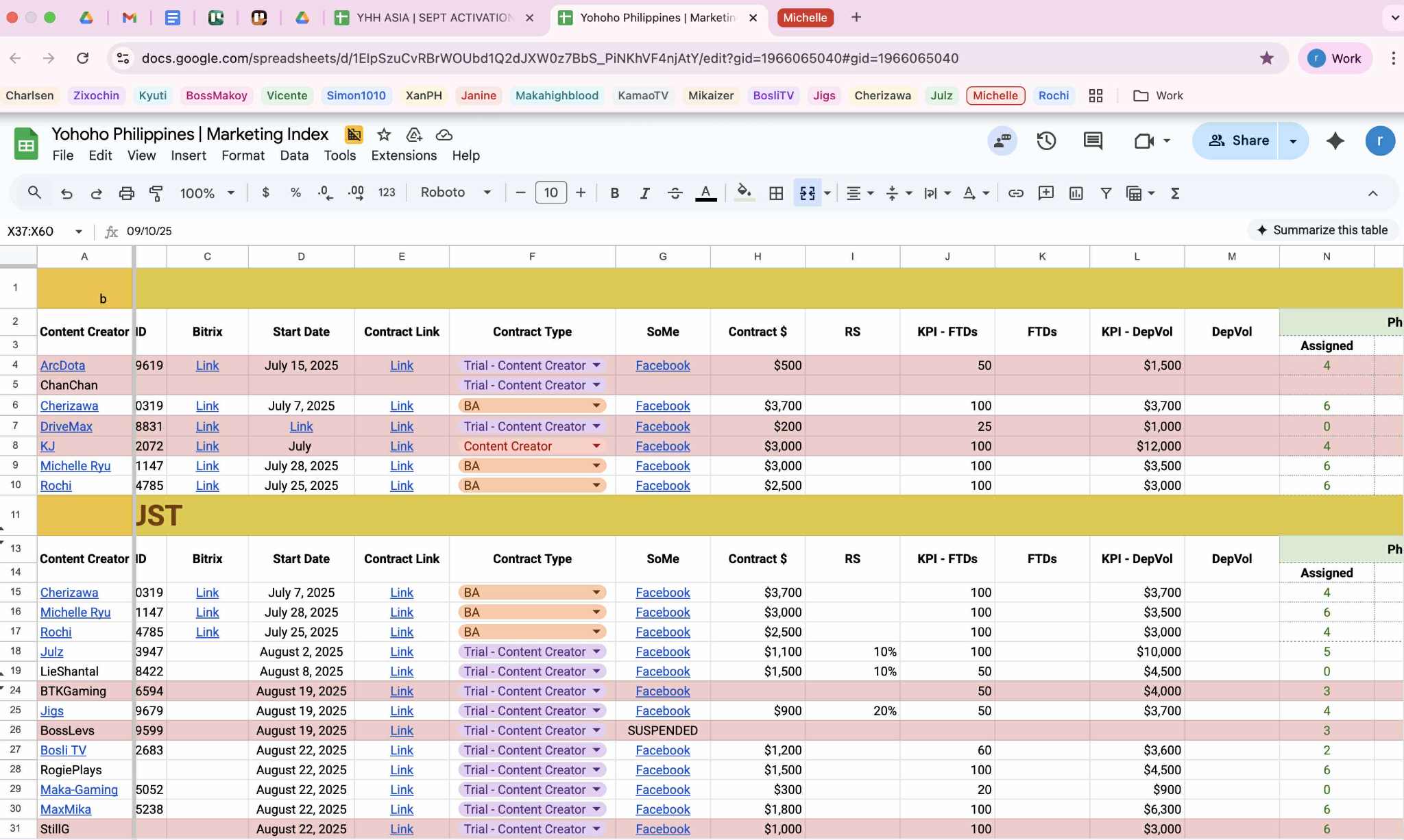Open vertical align dropdown

(899, 193)
